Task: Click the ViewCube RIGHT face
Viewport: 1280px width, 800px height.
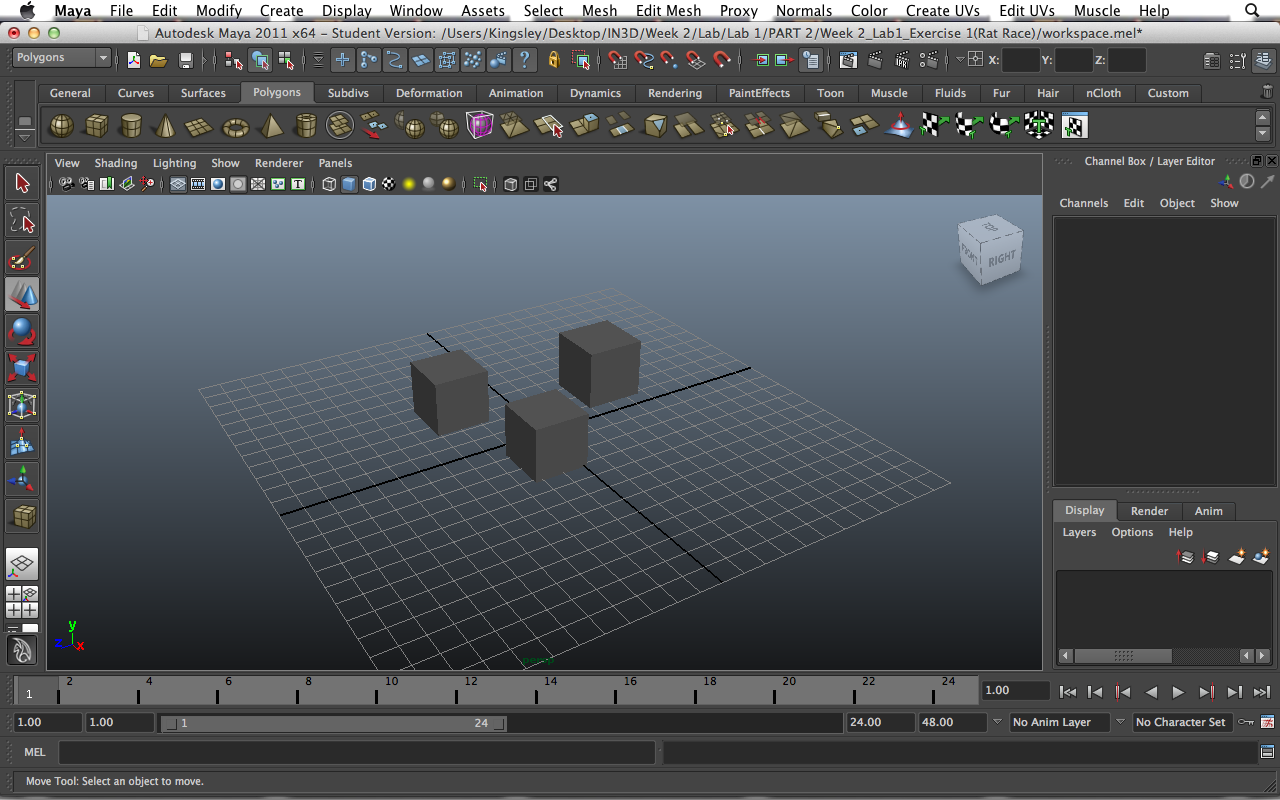Action: pos(1001,258)
